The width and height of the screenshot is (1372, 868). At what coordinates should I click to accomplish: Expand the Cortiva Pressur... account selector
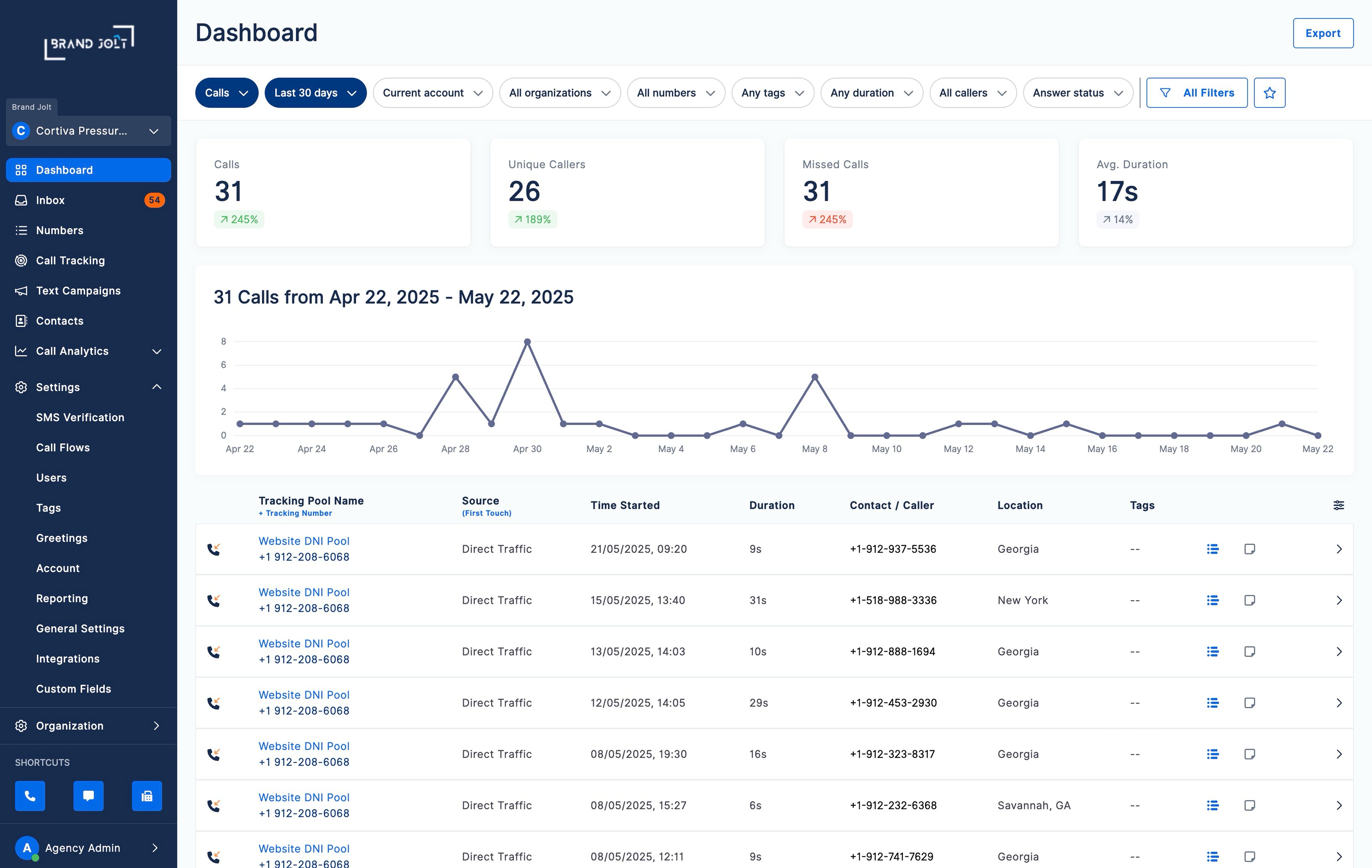pyautogui.click(x=88, y=131)
